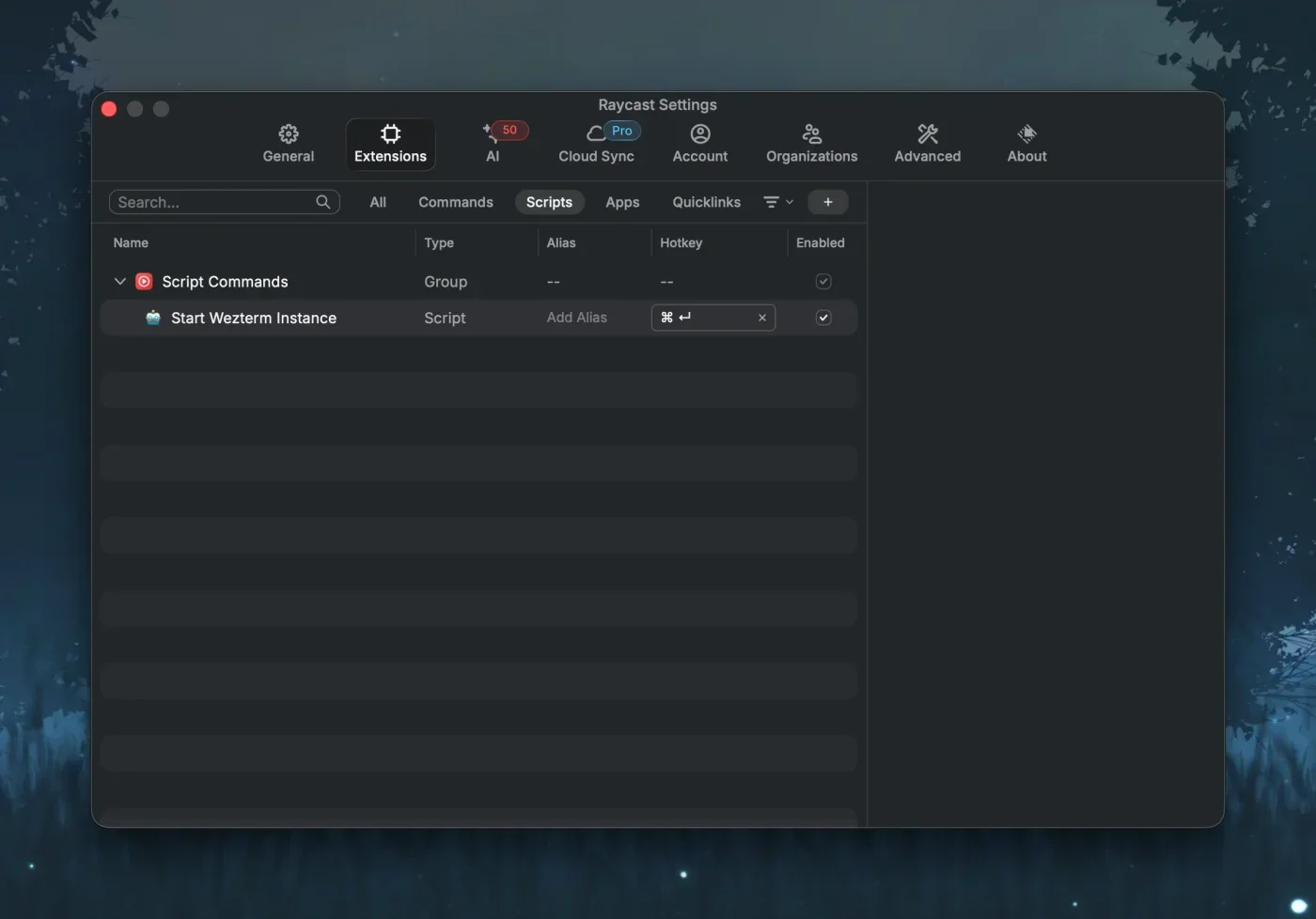
Task: Open the Apps tab
Action: [621, 202]
